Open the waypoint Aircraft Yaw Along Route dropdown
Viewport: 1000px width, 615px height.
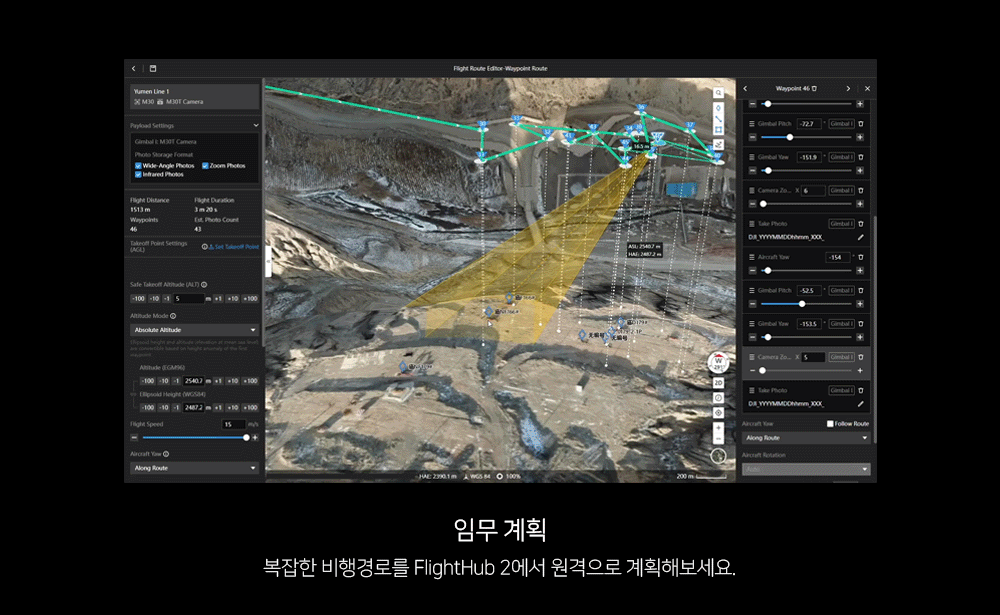pos(806,438)
